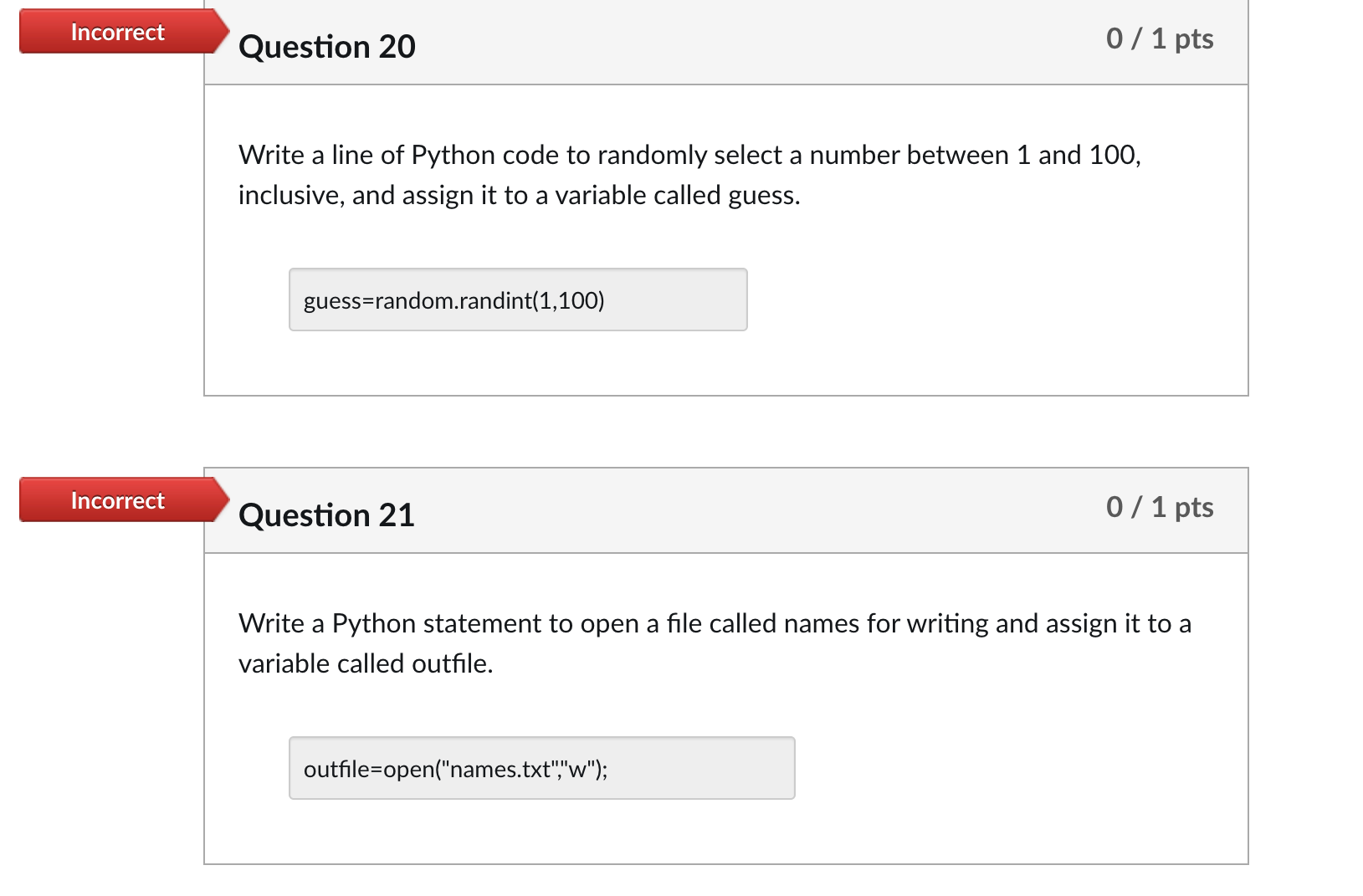Click the line starting 'Write a Python statement'
The height and width of the screenshot is (896, 1363).
[x=715, y=623]
